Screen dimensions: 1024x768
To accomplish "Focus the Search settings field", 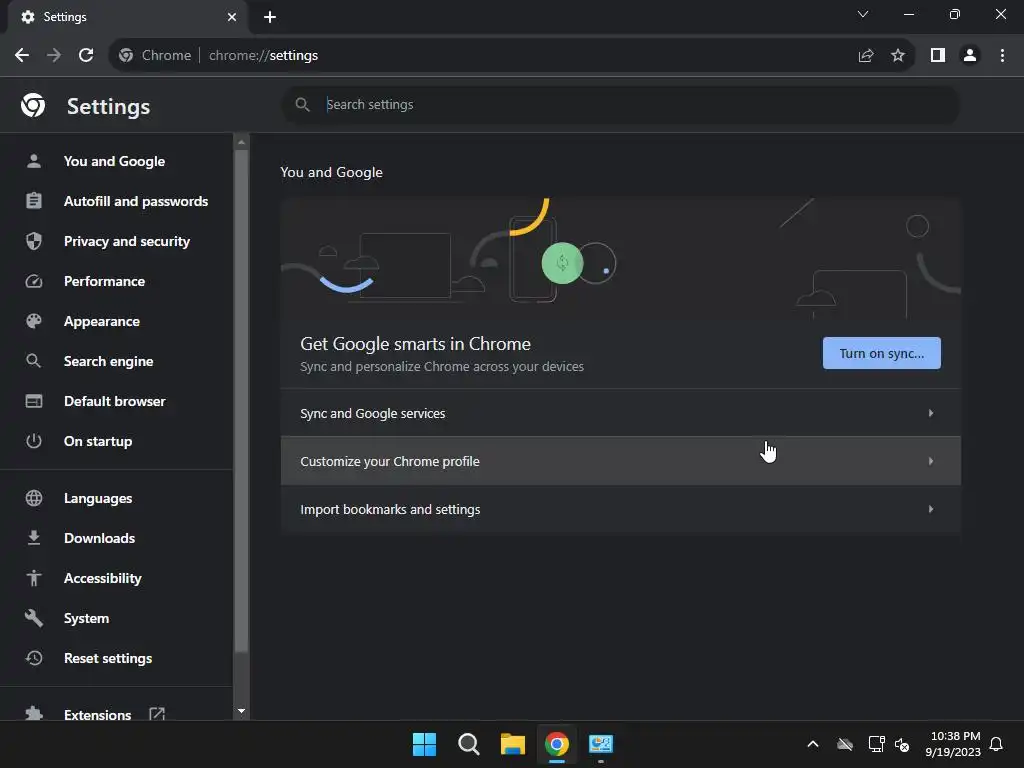I will 620,104.
